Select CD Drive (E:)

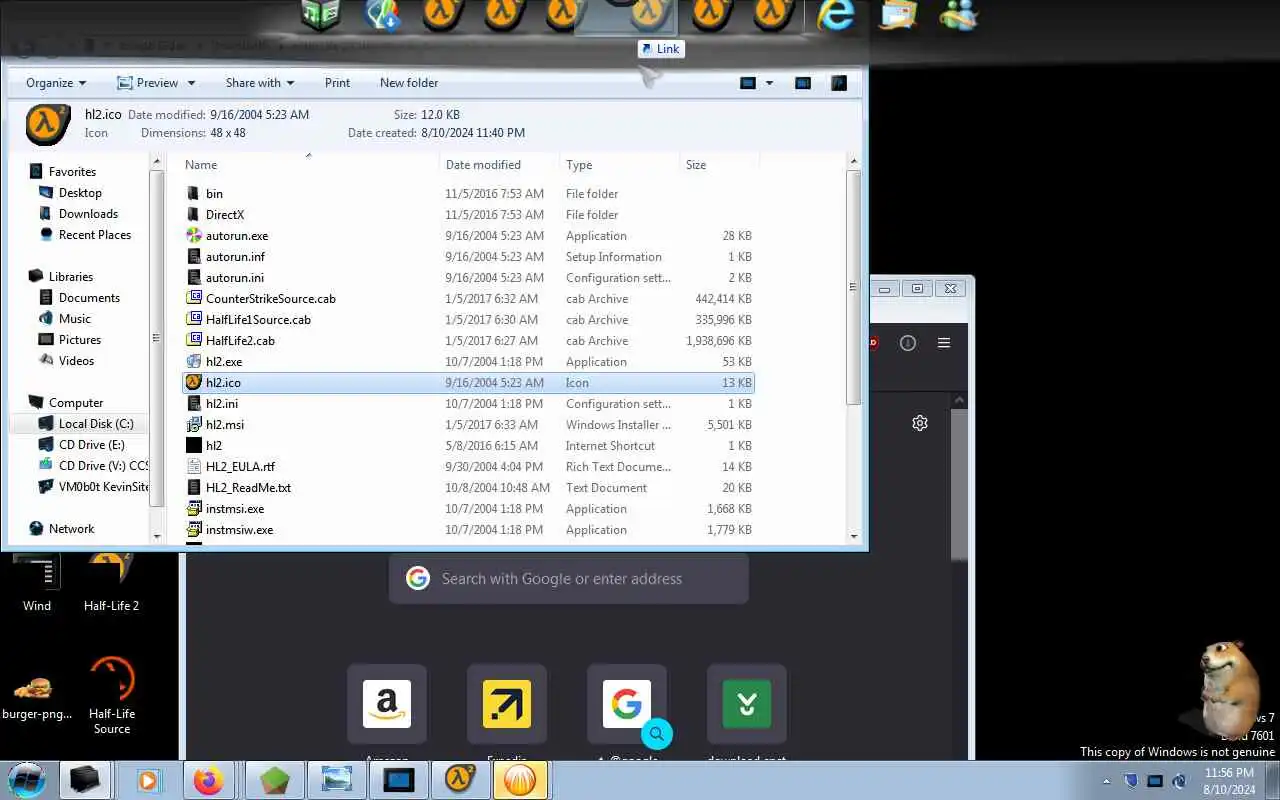pos(91,445)
